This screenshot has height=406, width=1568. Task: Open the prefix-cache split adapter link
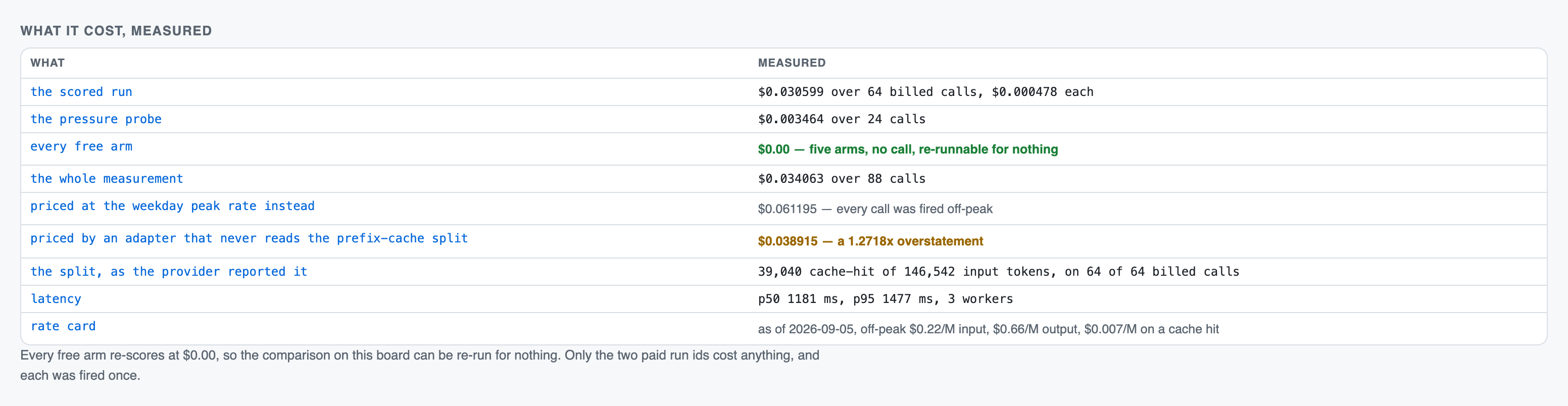[249, 239]
